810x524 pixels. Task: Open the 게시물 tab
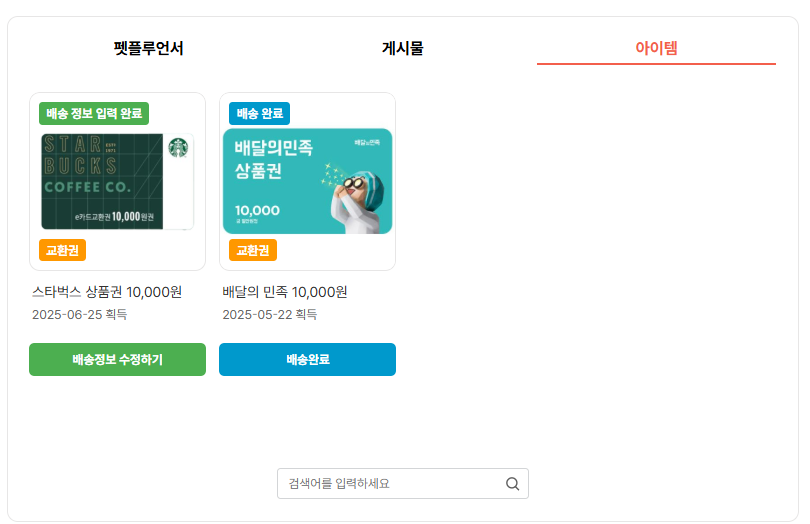(403, 48)
